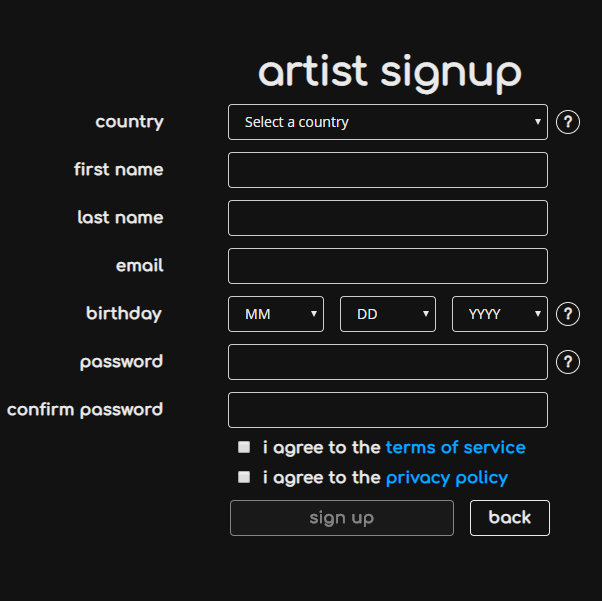Click the 'confirm password' field label

tap(85, 410)
